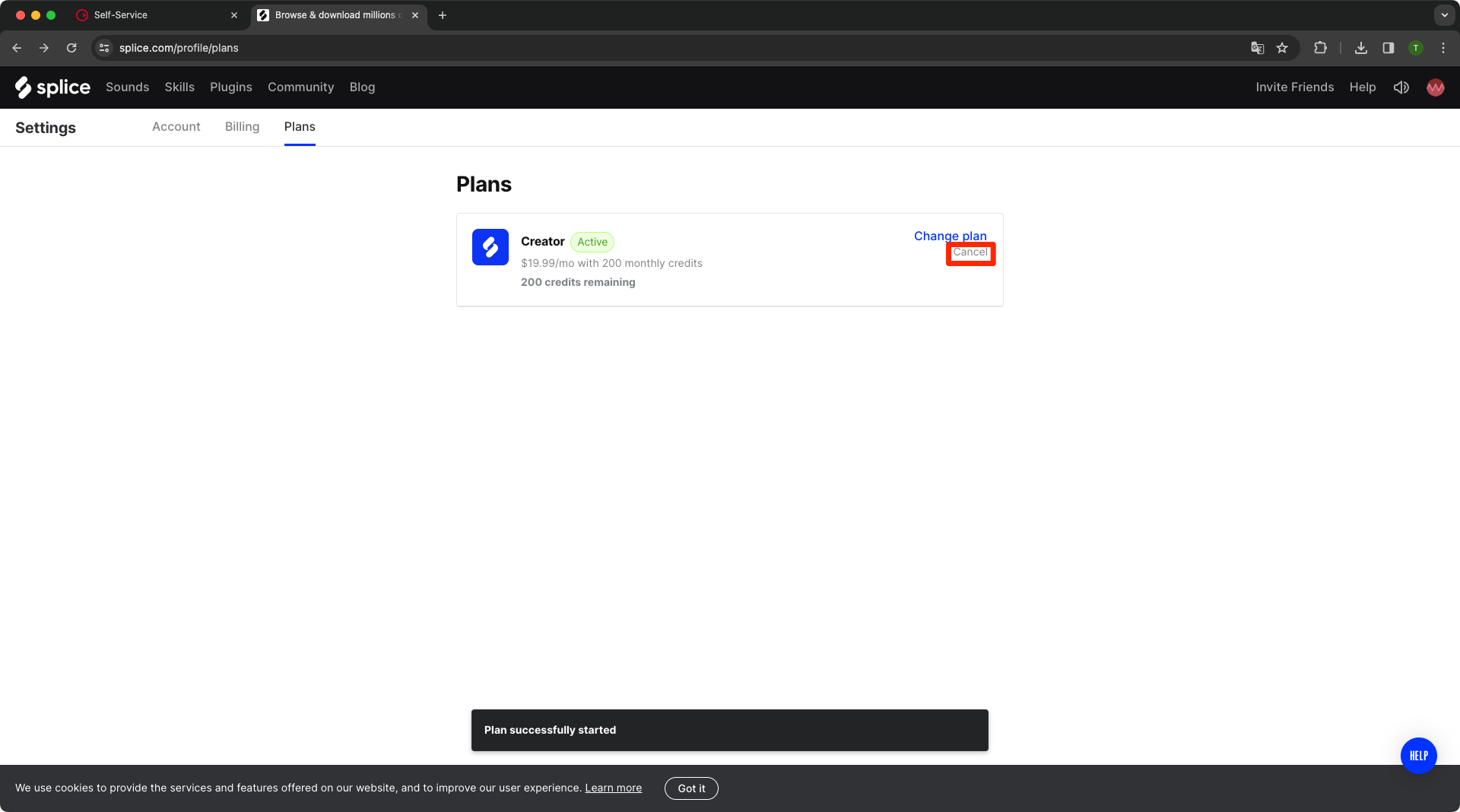
Task: Click the Creator plan Splice icon
Action: [490, 247]
